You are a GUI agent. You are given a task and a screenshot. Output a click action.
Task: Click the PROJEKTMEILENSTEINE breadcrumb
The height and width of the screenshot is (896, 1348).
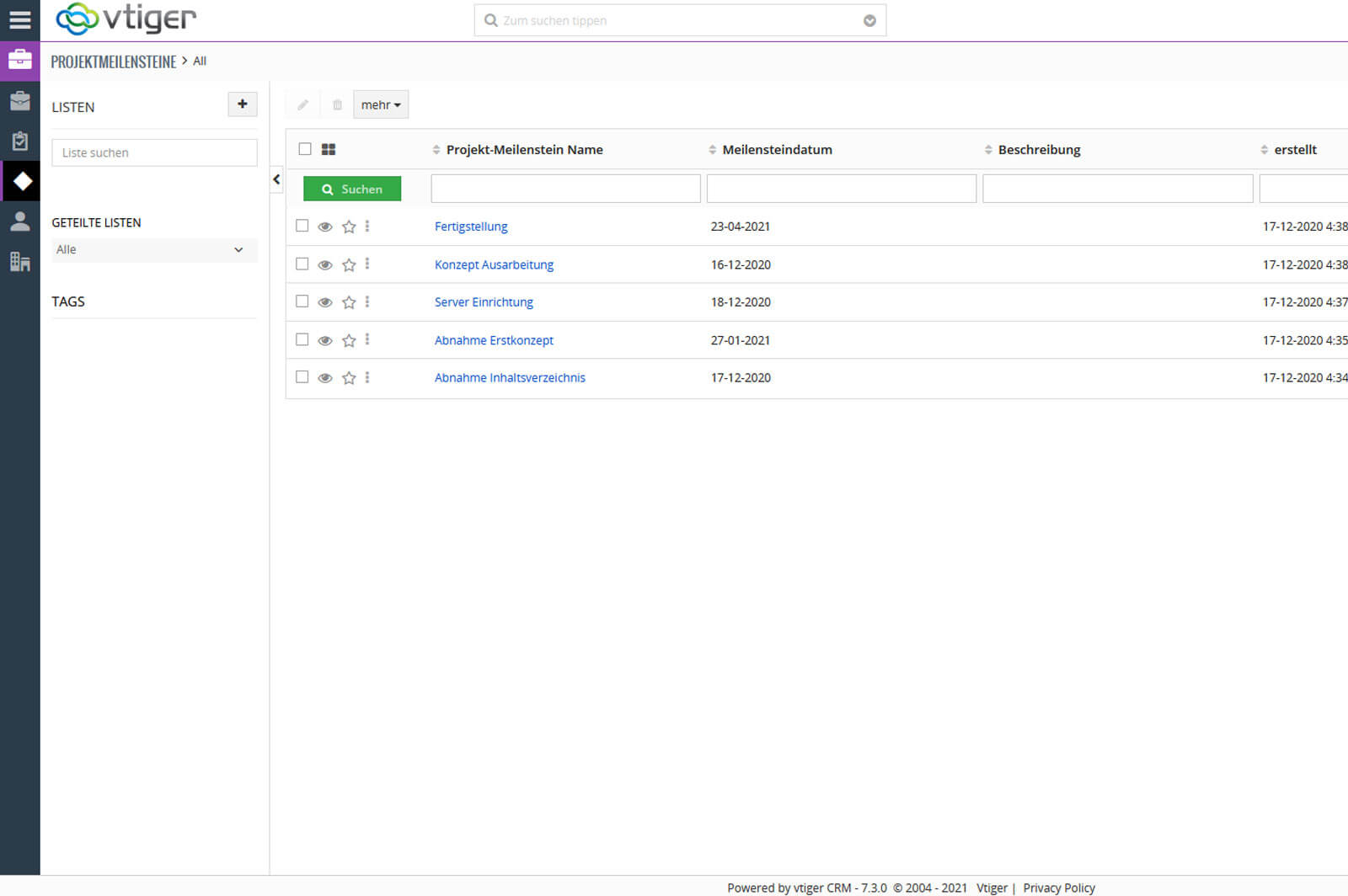click(x=114, y=61)
